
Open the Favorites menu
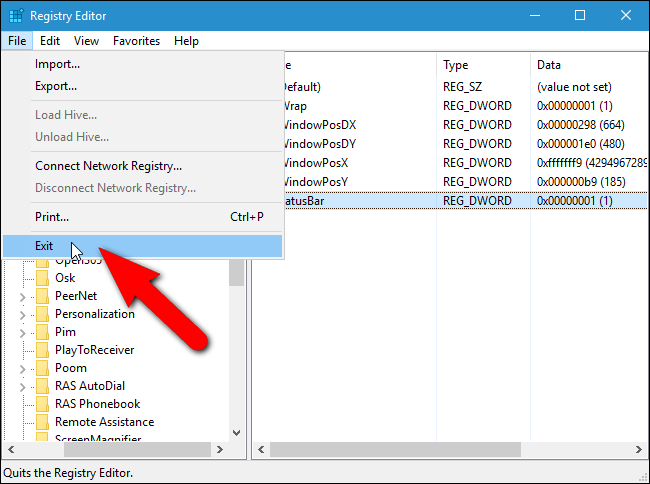pos(136,41)
